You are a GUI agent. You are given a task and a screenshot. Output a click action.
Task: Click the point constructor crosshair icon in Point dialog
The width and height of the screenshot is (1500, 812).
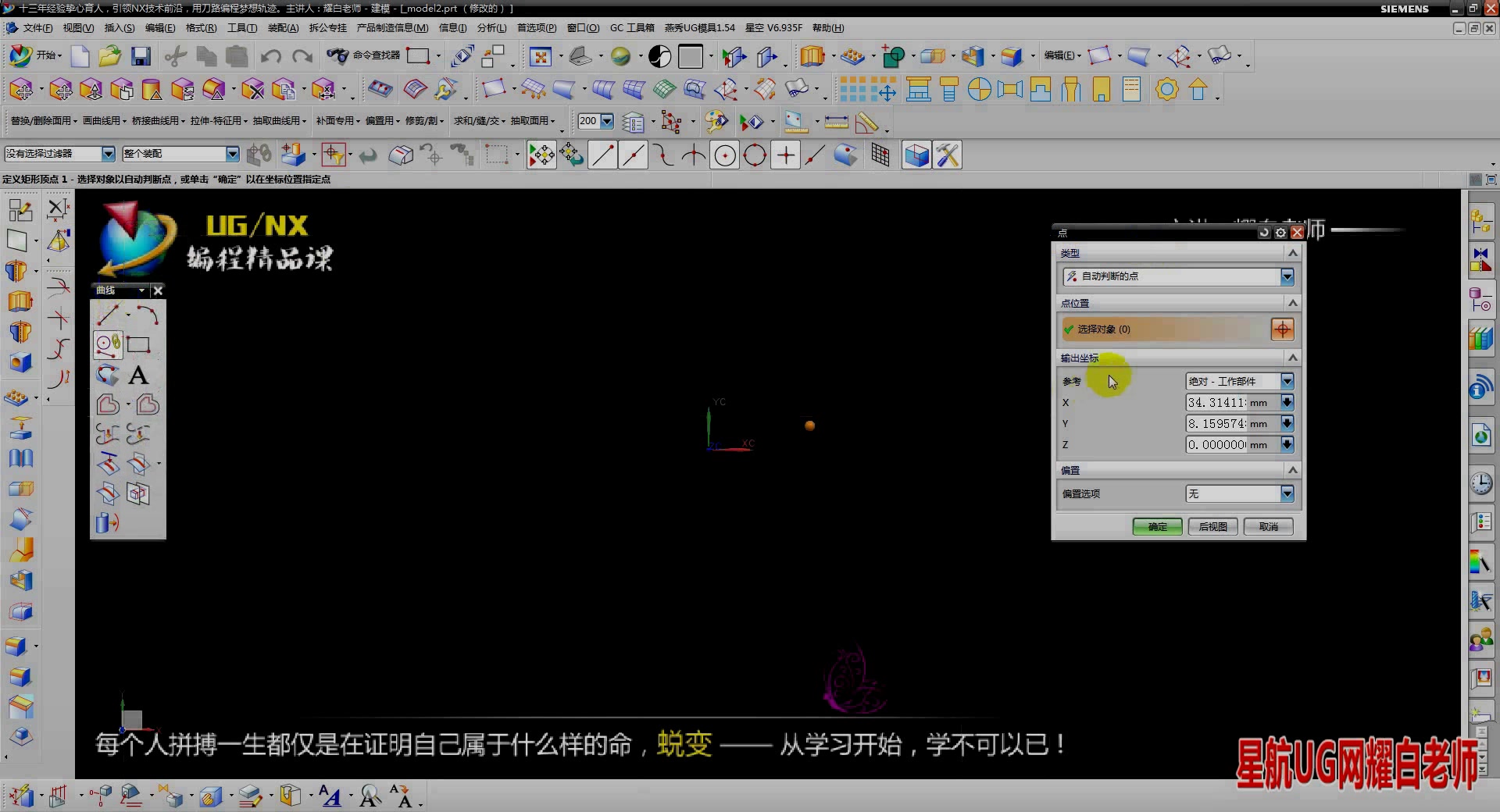pos(1282,329)
